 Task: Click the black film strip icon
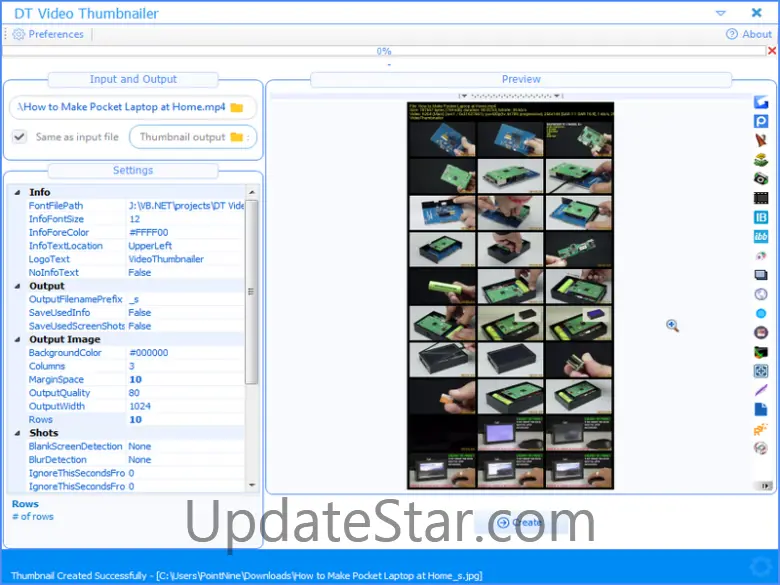coord(761,198)
